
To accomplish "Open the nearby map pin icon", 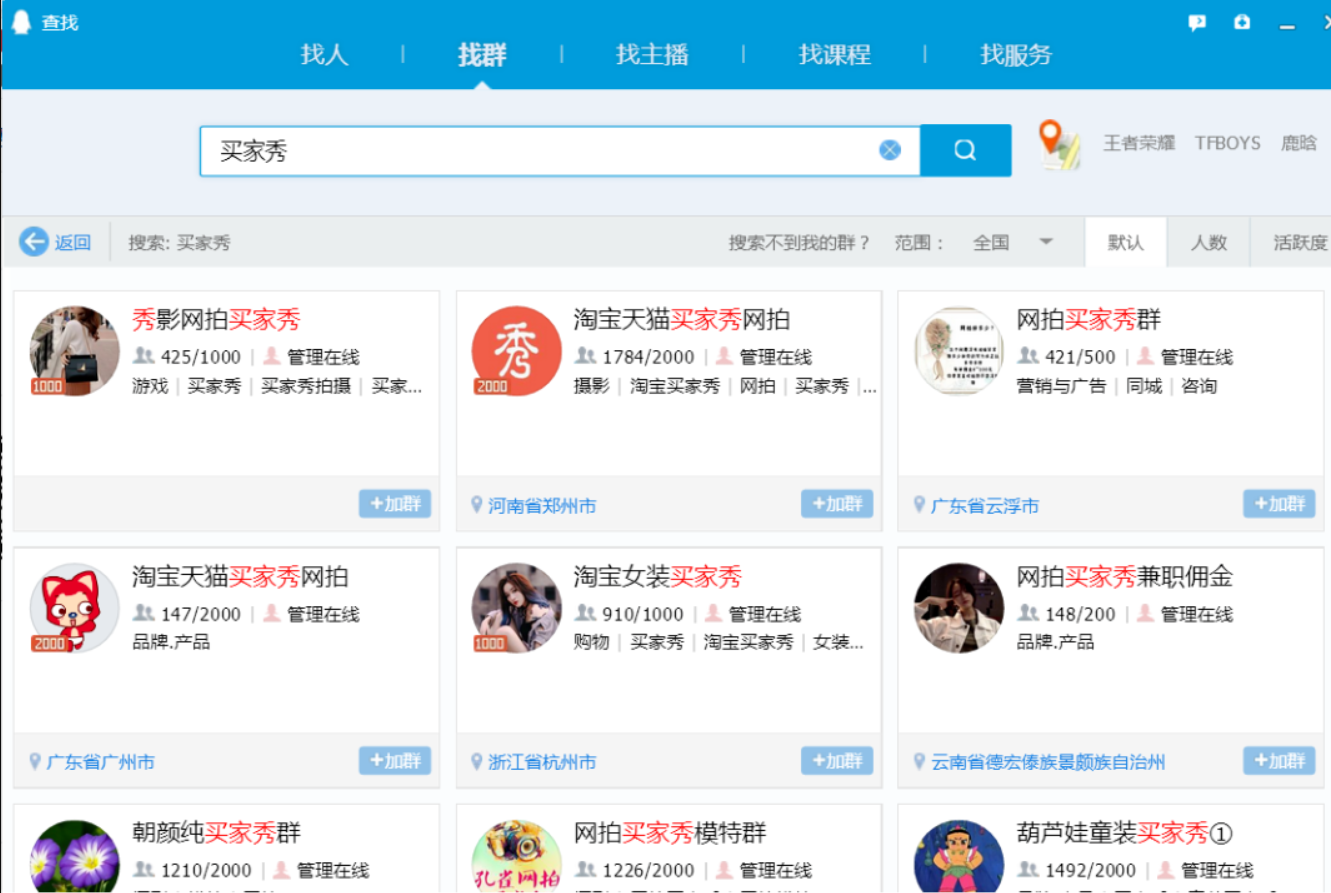I will (1059, 144).
